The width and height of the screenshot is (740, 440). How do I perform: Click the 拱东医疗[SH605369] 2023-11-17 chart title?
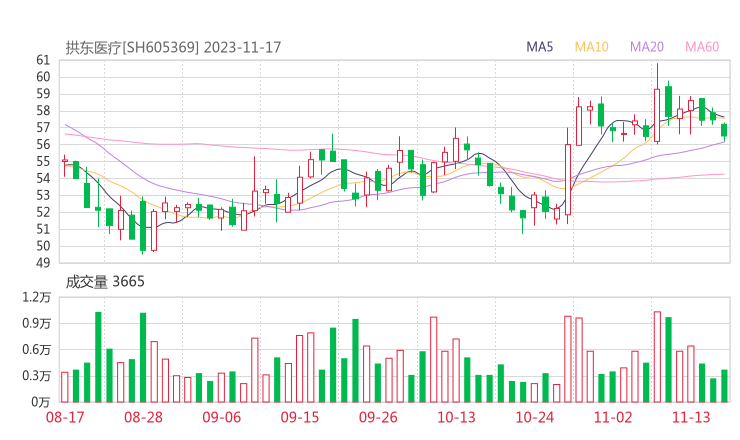point(173,47)
